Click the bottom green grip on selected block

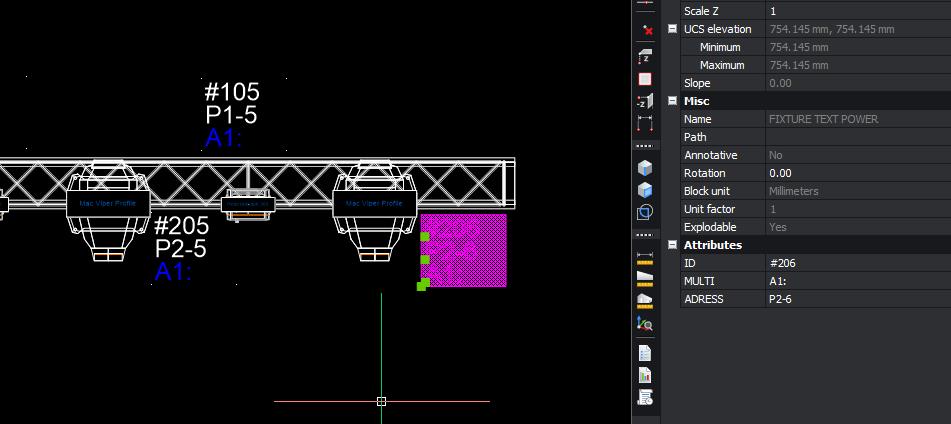pyautogui.click(x=422, y=286)
